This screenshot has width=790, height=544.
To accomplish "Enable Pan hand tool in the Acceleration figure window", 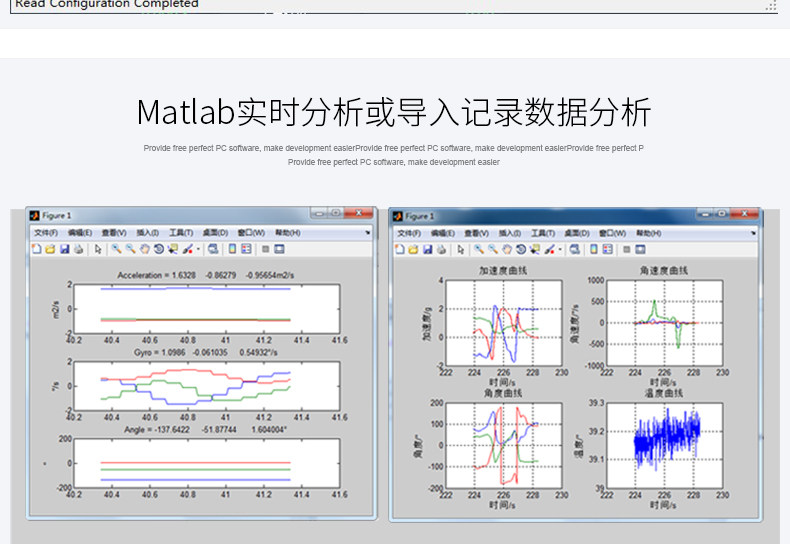I will coord(145,249).
